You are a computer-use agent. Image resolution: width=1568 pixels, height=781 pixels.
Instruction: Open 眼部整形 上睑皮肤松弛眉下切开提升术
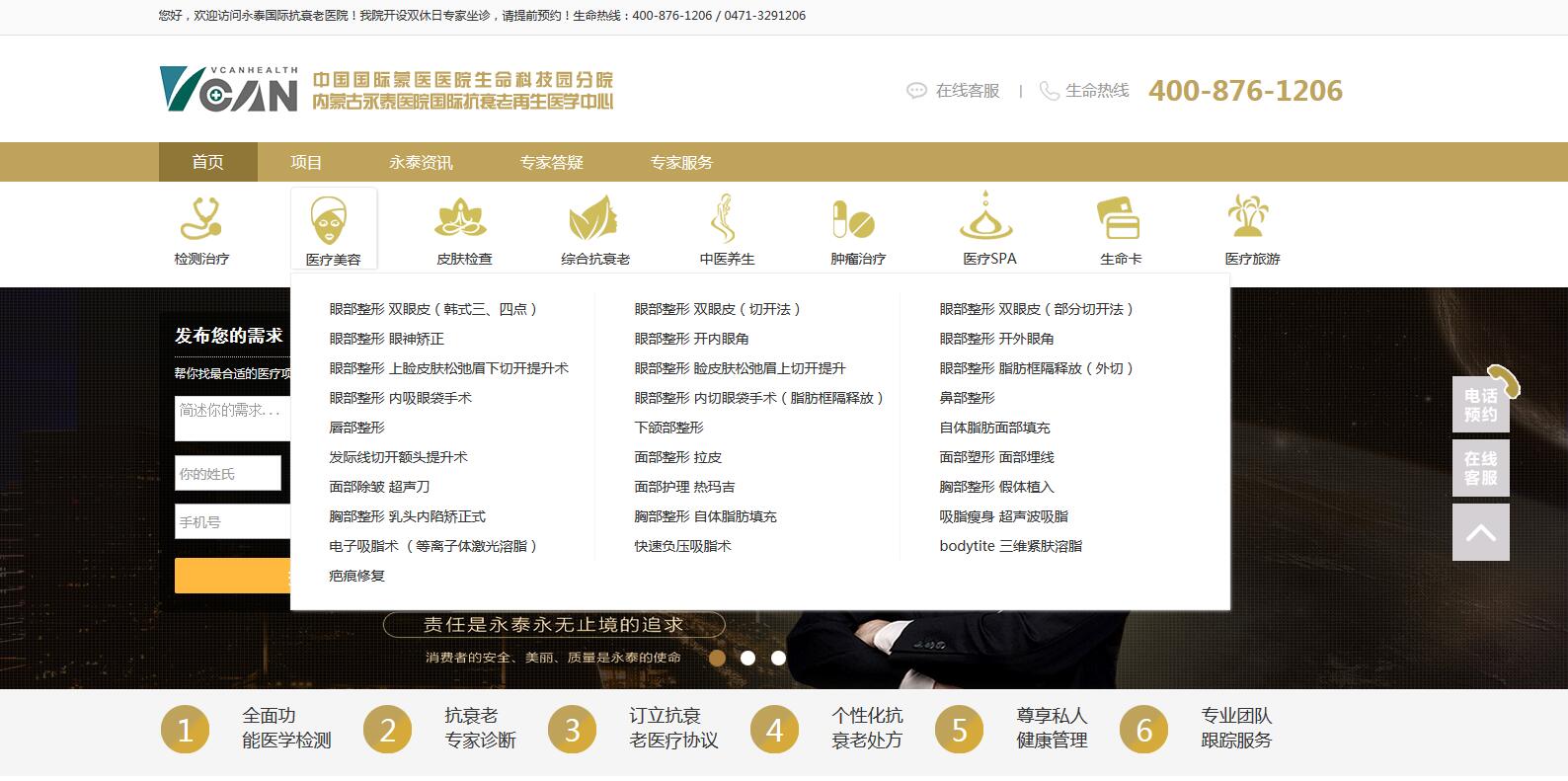pyautogui.click(x=448, y=368)
